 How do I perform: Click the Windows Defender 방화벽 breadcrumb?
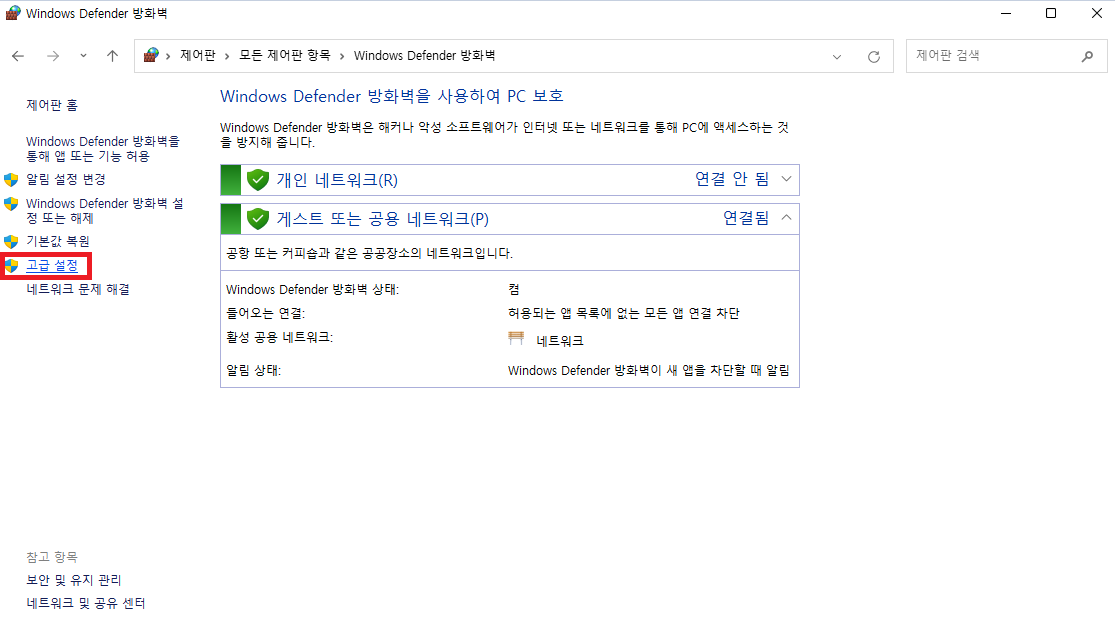tap(425, 55)
